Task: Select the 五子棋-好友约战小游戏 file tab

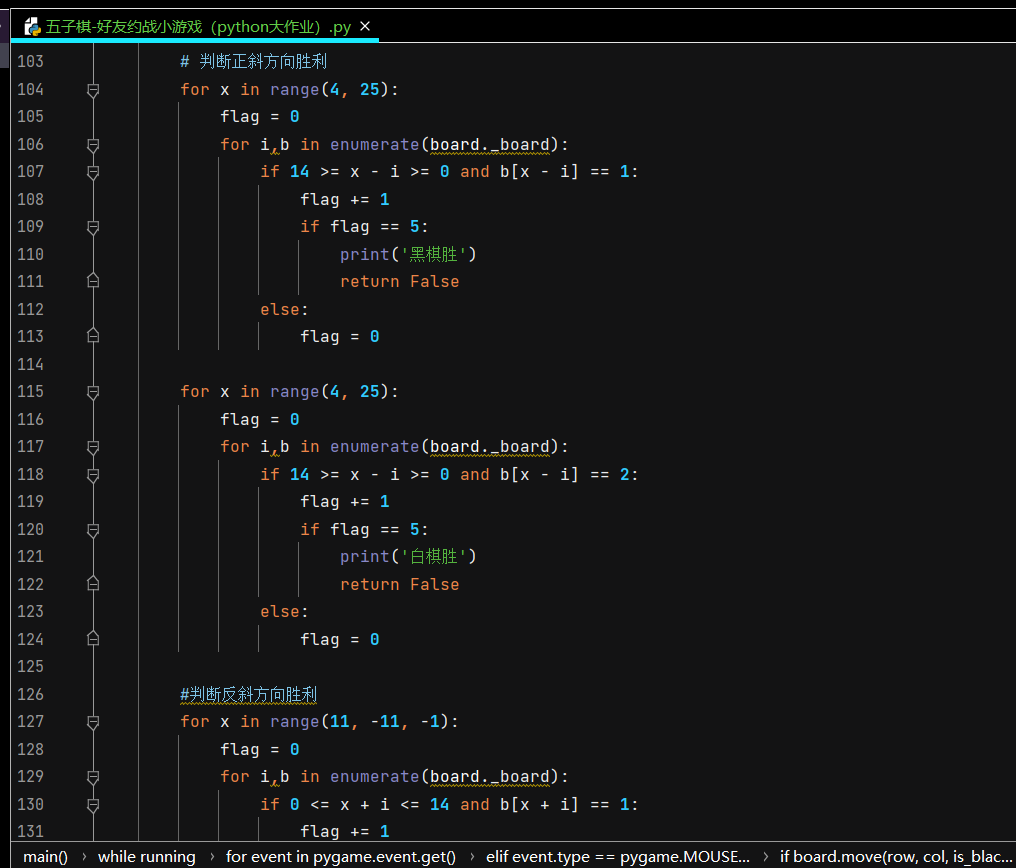Action: point(198,27)
